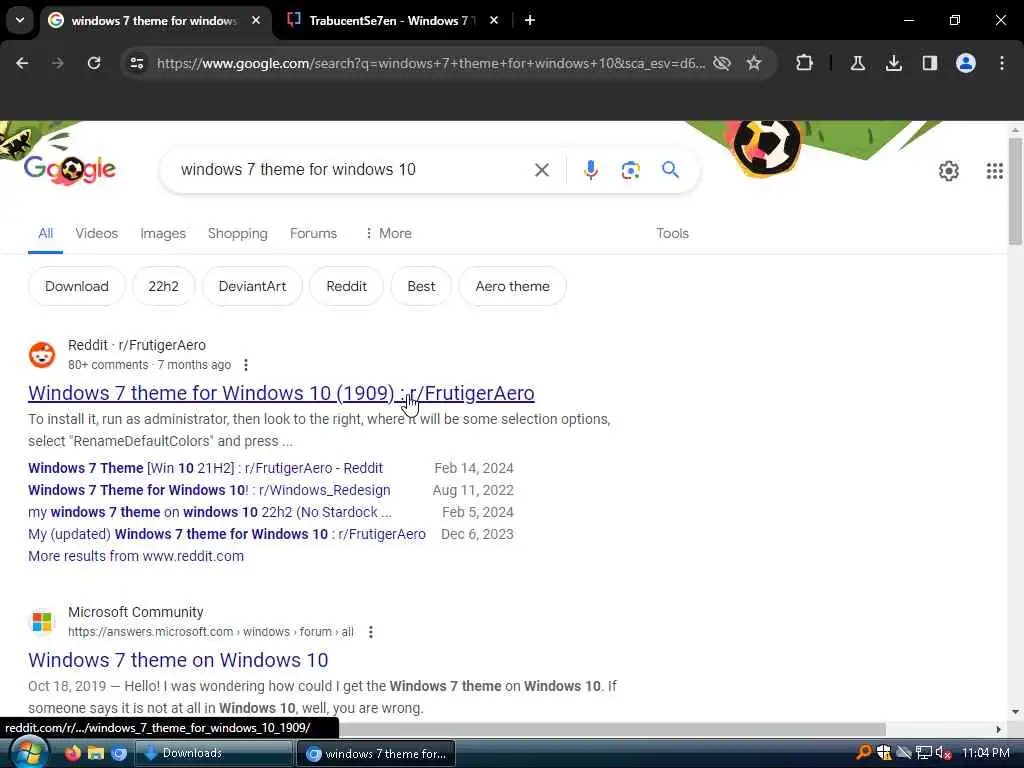The width and height of the screenshot is (1024, 768).
Task: Close the Google search tab
Action: (x=256, y=20)
